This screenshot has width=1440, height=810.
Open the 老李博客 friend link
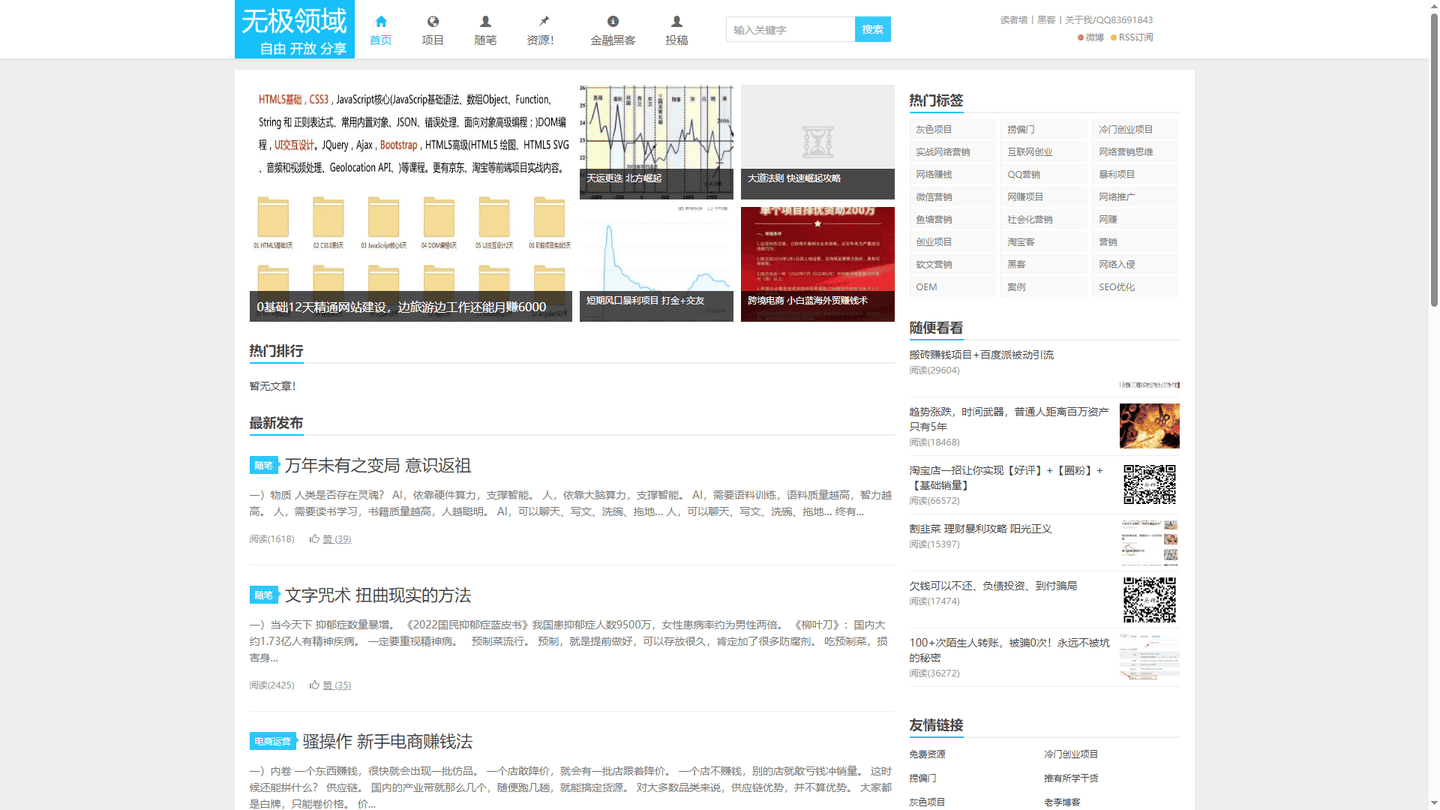1062,802
